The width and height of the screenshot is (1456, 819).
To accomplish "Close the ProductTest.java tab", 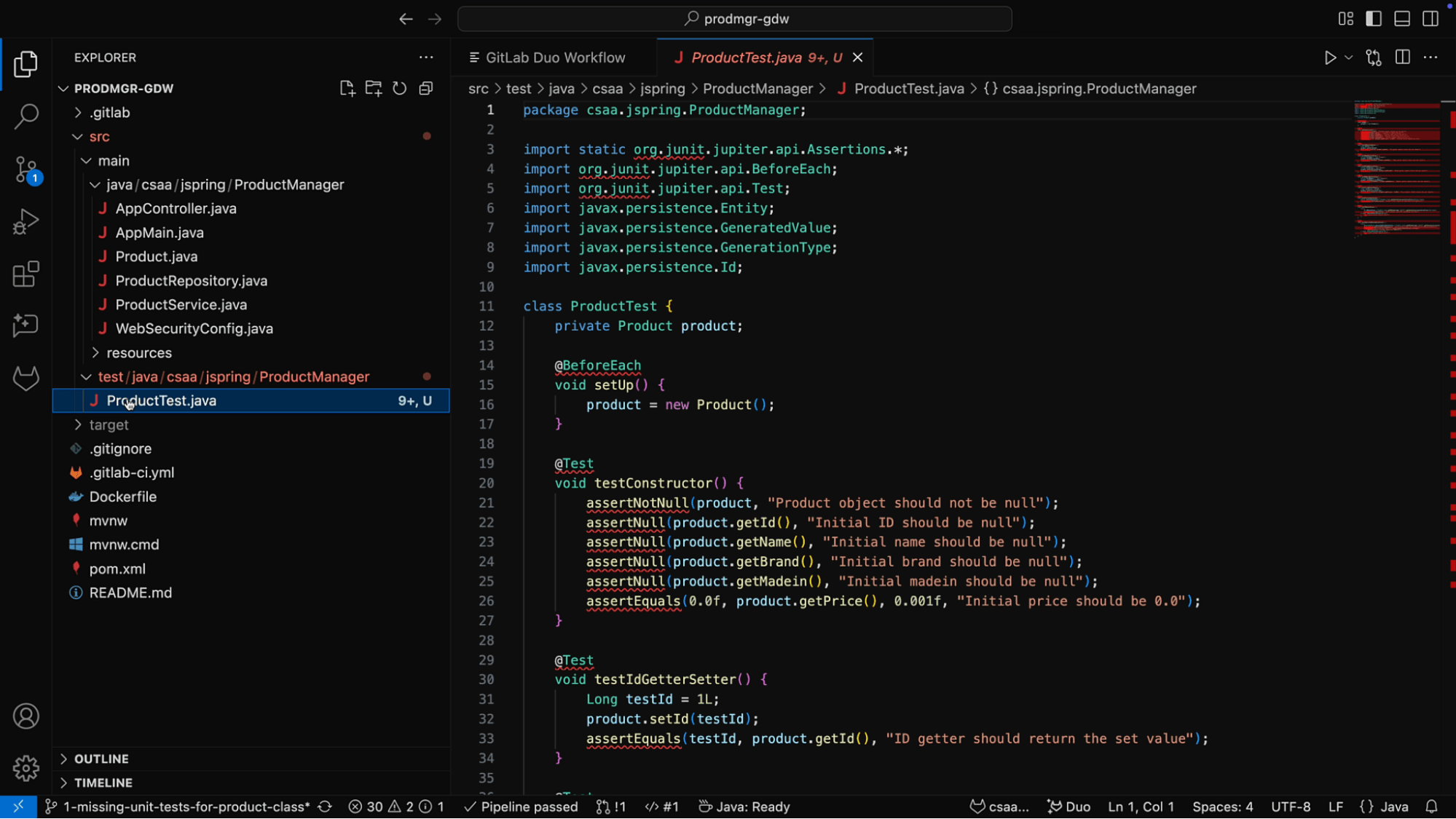I will 857,58.
